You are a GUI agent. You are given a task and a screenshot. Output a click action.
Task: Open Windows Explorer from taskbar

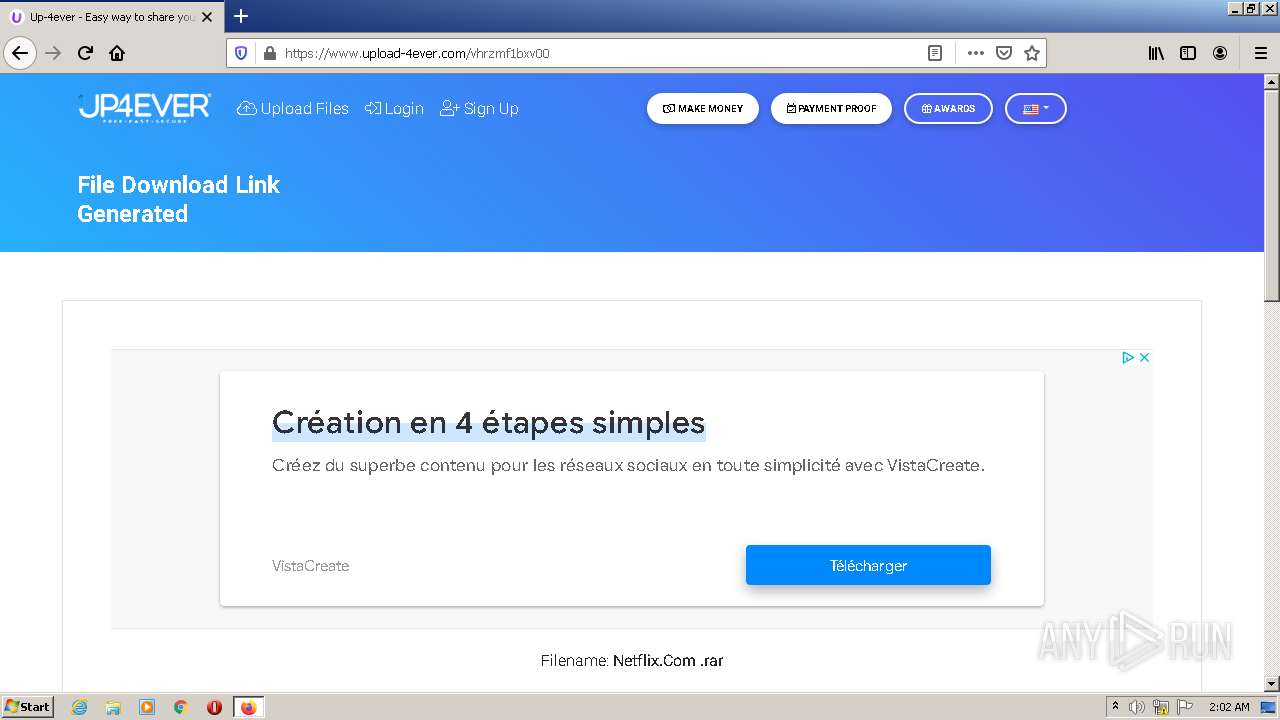[x=113, y=707]
